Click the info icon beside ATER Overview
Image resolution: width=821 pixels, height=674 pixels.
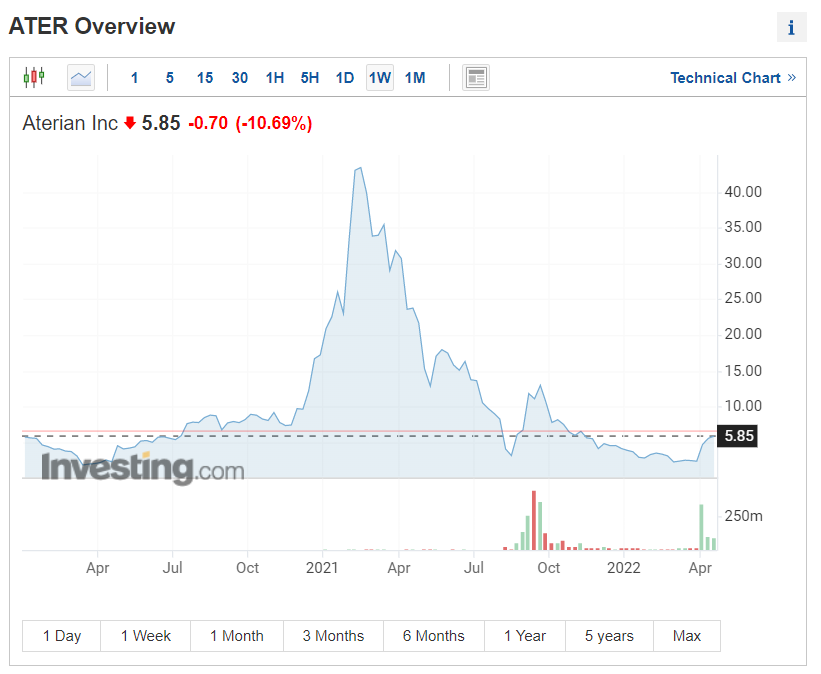[x=791, y=27]
